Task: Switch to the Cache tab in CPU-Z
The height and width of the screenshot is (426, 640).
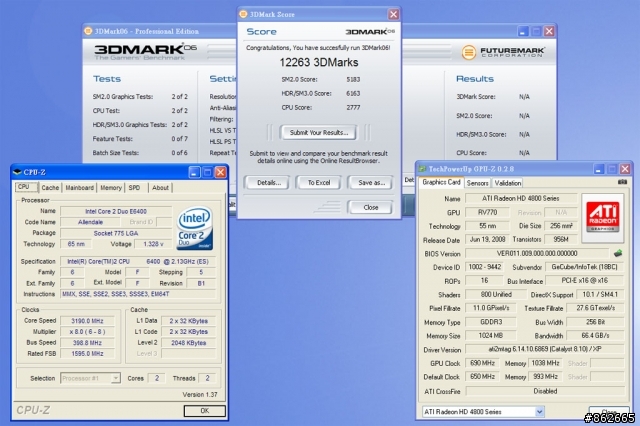Action: tap(50, 188)
